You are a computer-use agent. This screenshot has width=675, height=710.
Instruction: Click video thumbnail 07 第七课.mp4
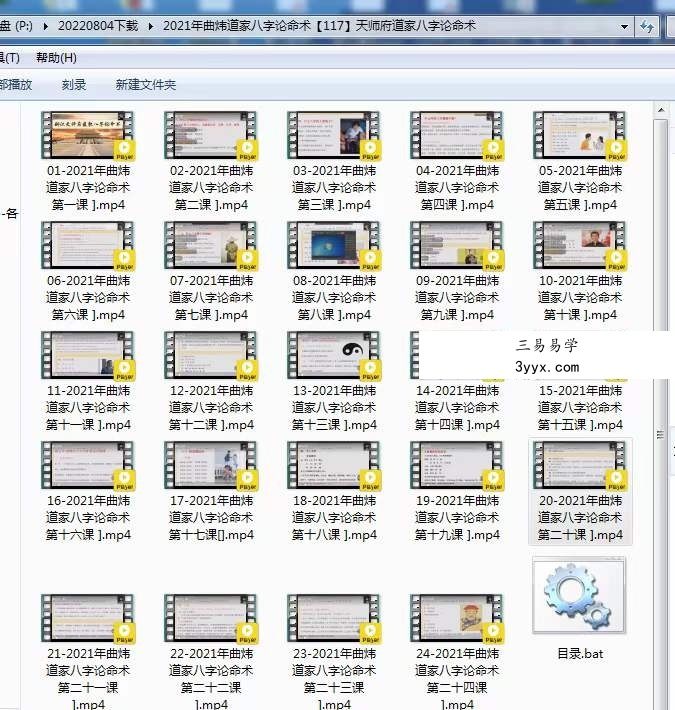[211, 245]
